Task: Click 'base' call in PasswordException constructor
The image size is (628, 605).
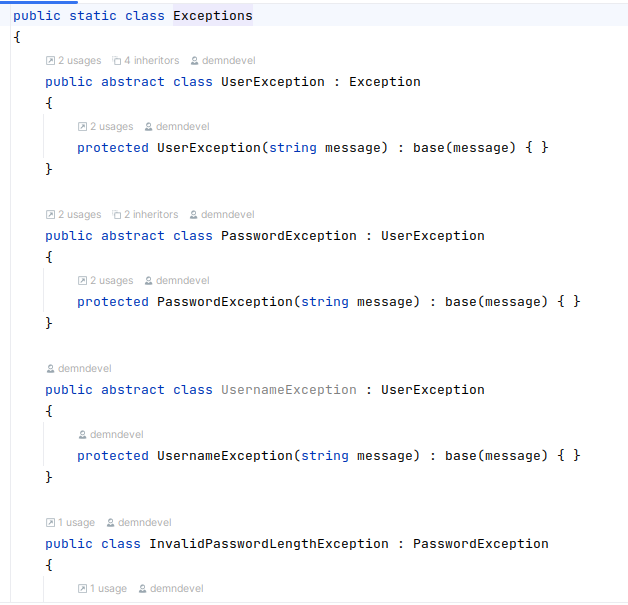Action: pos(461,302)
